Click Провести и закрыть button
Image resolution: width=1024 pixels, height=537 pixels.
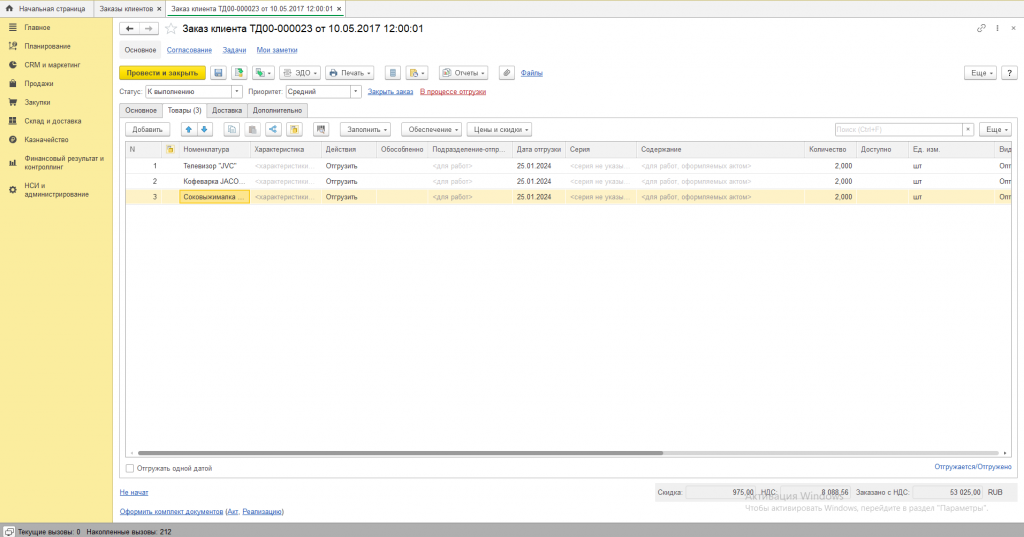point(163,73)
